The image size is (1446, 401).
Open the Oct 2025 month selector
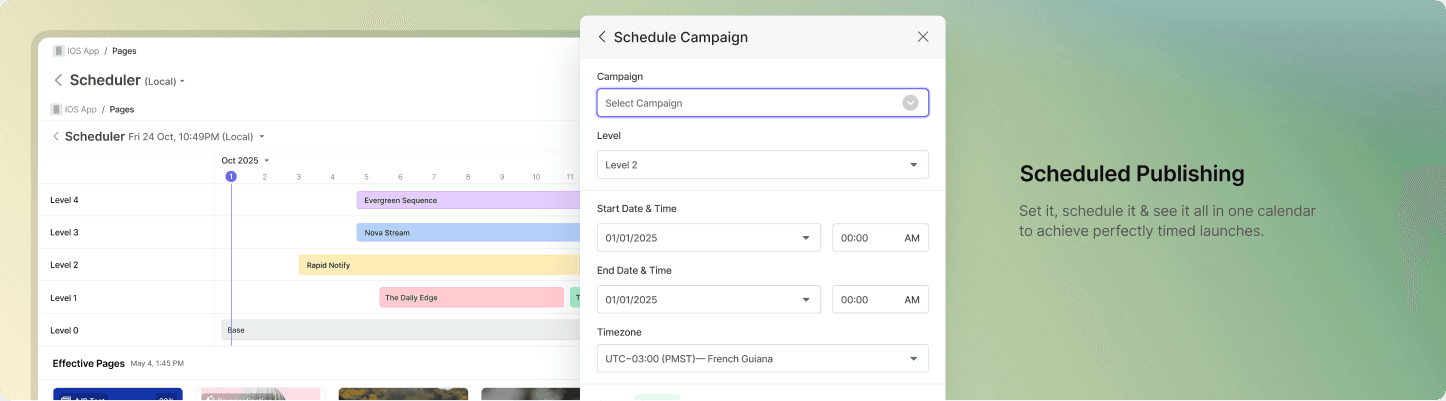point(245,160)
